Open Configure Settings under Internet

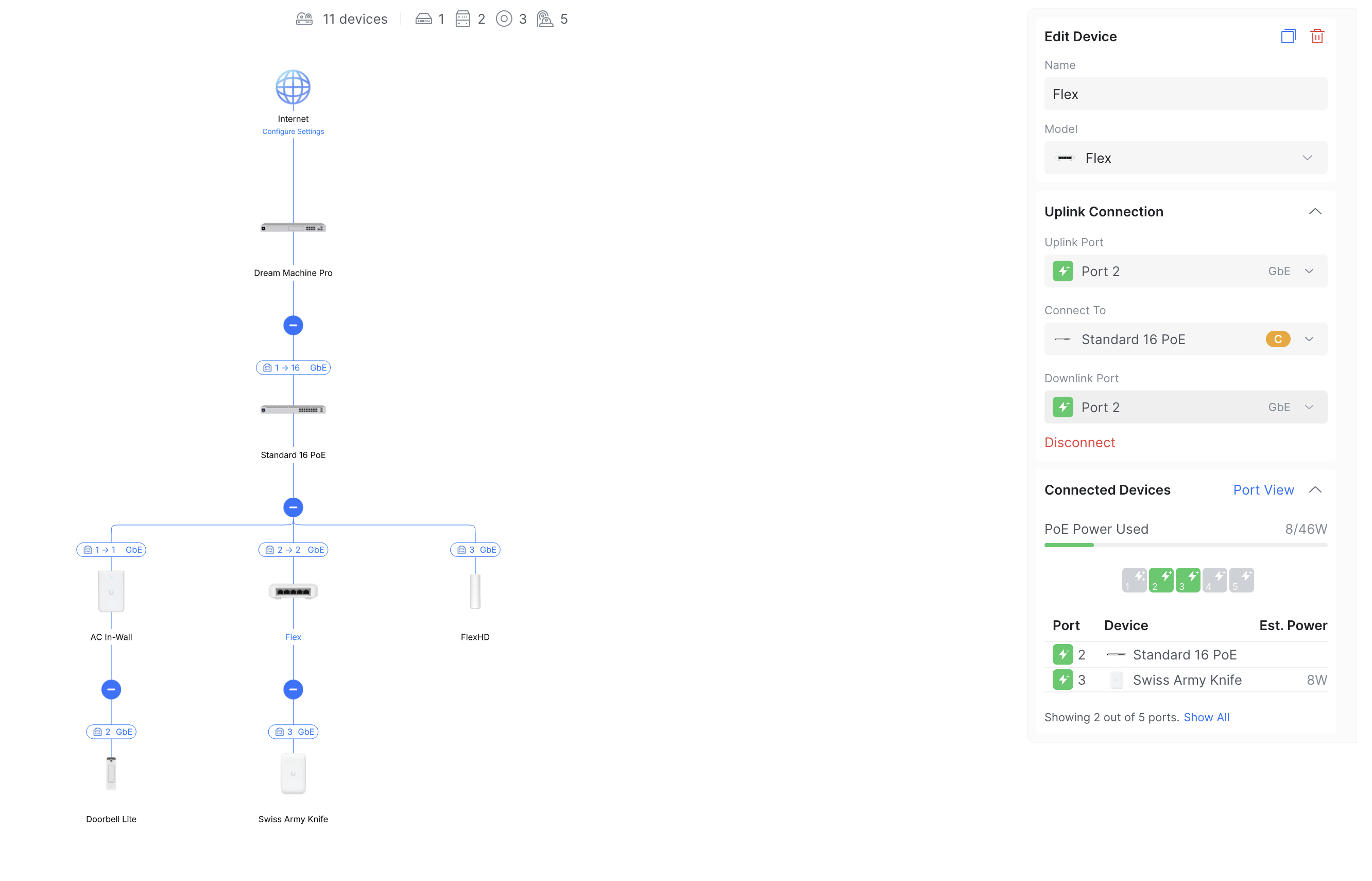[x=293, y=131]
